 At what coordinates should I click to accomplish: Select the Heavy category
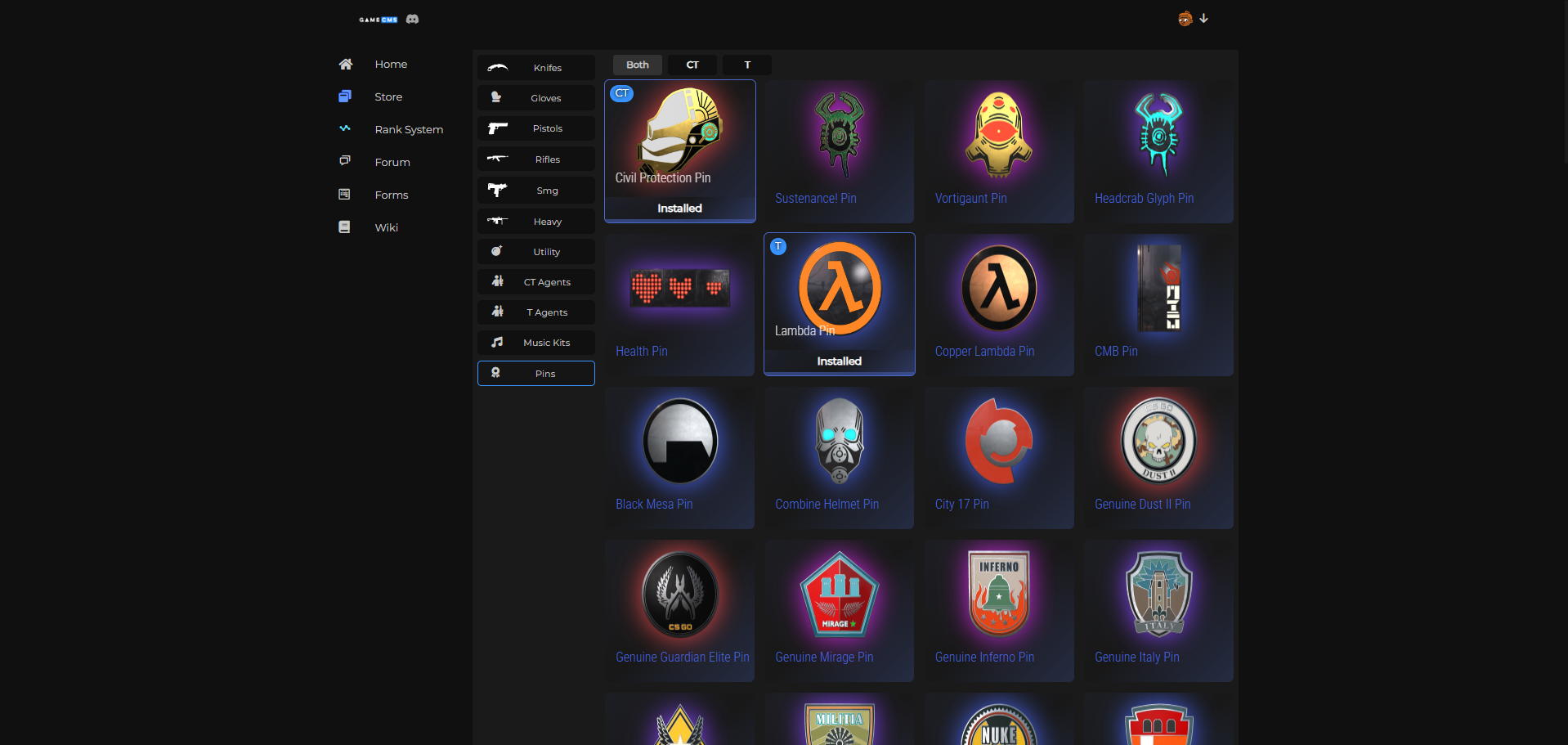(536, 222)
